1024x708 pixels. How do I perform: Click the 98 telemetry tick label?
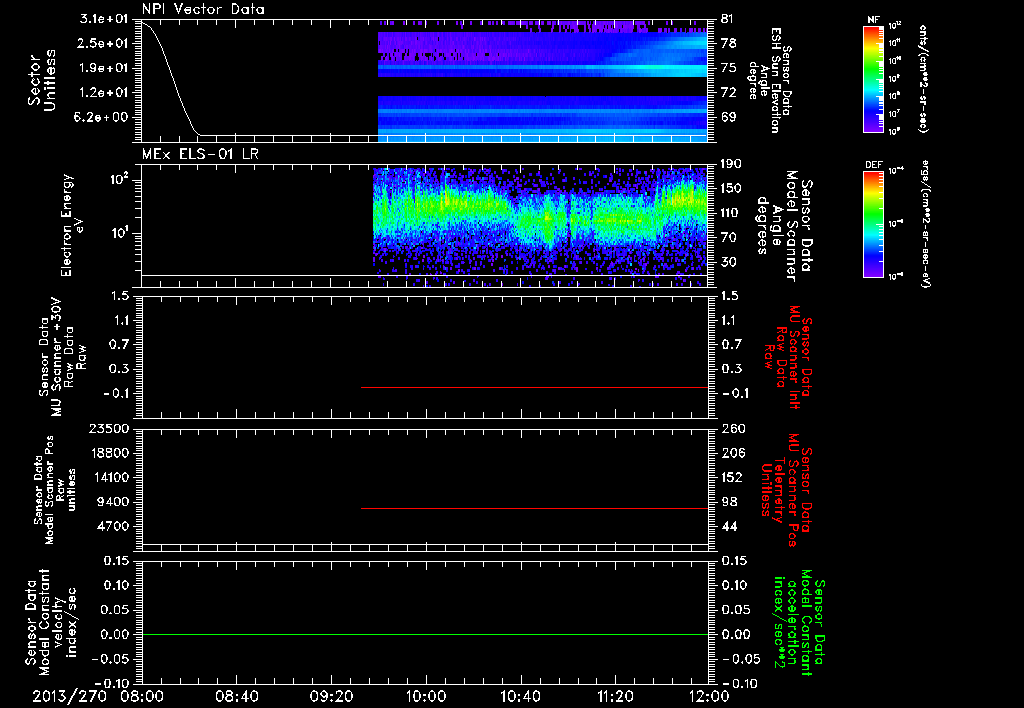pyautogui.click(x=728, y=502)
